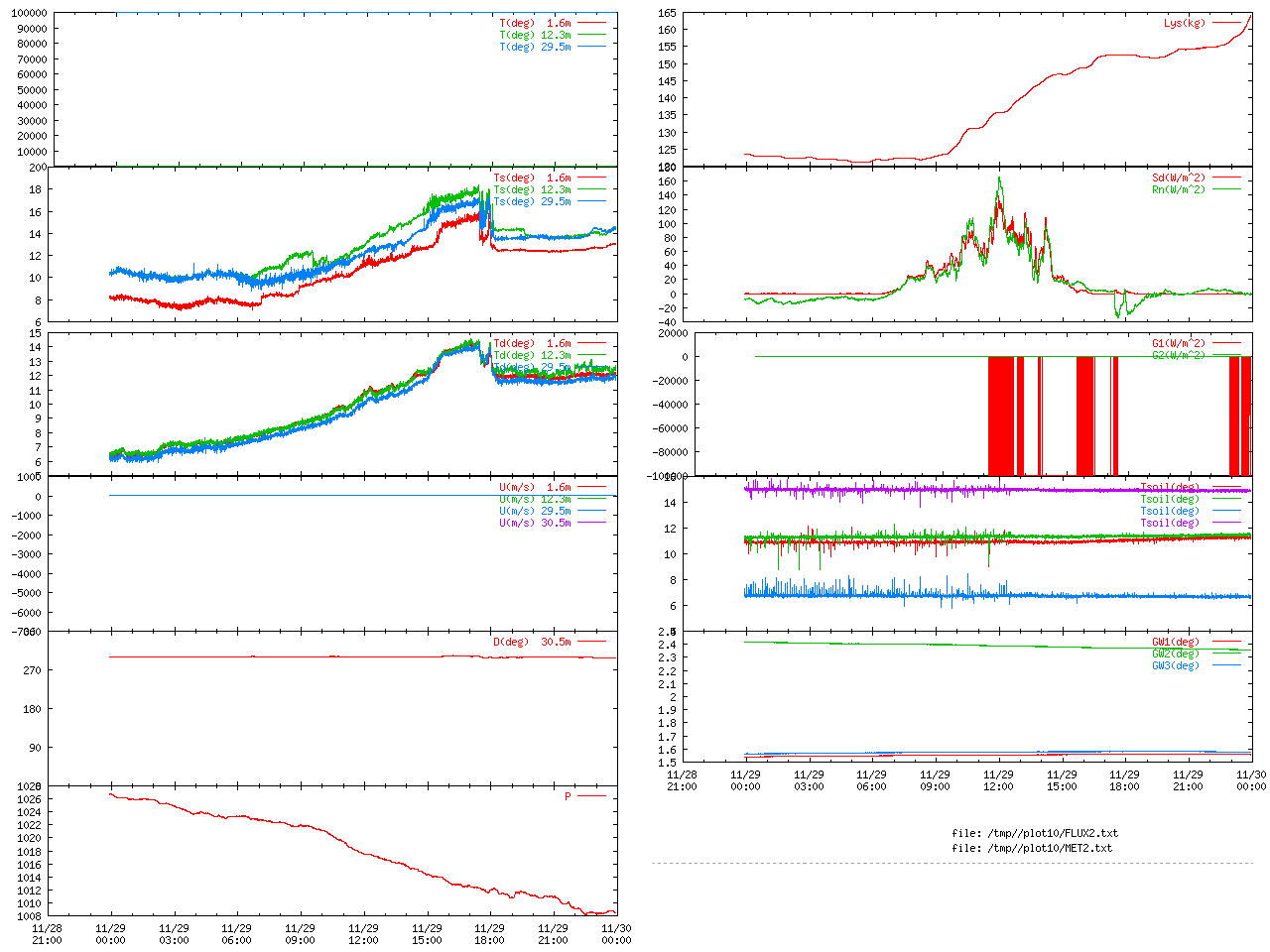Click the Sd(W/m^2) legend entry

(1178, 178)
